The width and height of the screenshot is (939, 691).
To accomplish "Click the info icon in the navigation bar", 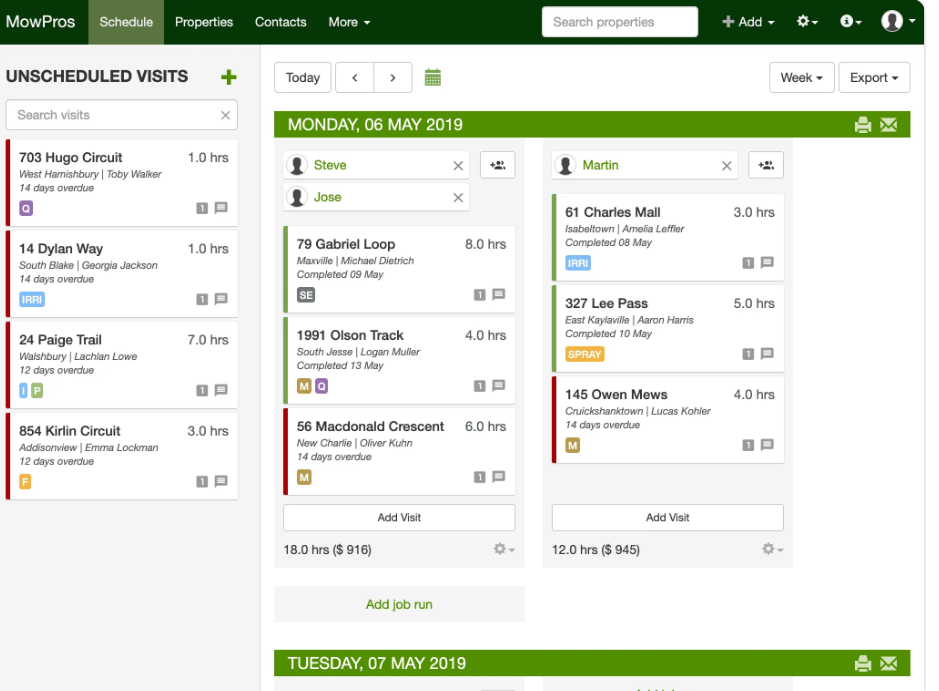I will tap(849, 21).
